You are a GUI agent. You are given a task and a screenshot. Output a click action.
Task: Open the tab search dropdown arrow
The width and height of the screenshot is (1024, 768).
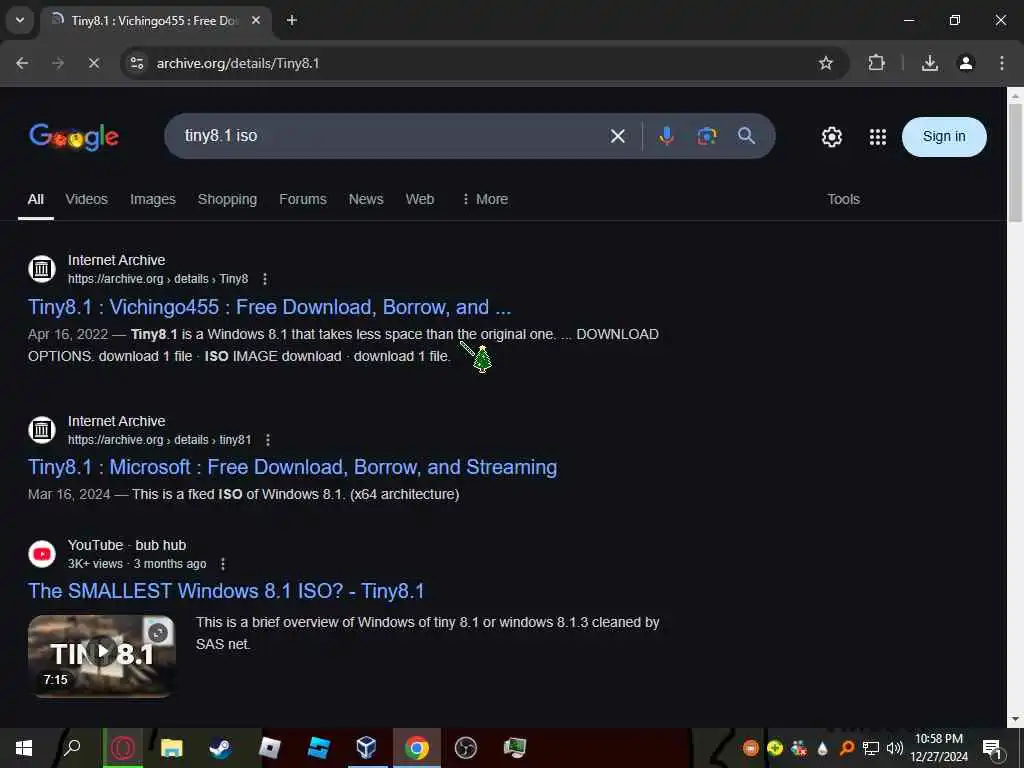pos(20,20)
